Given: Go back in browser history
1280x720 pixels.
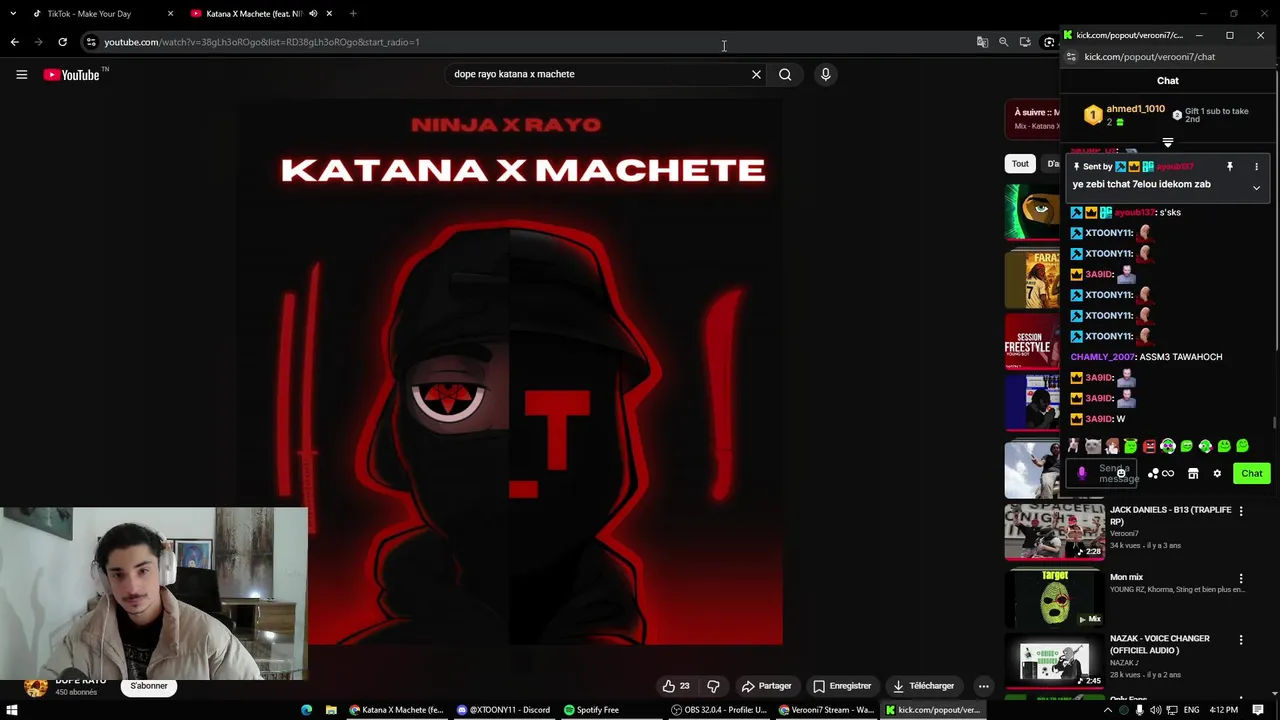Looking at the screenshot, I should (x=14, y=42).
